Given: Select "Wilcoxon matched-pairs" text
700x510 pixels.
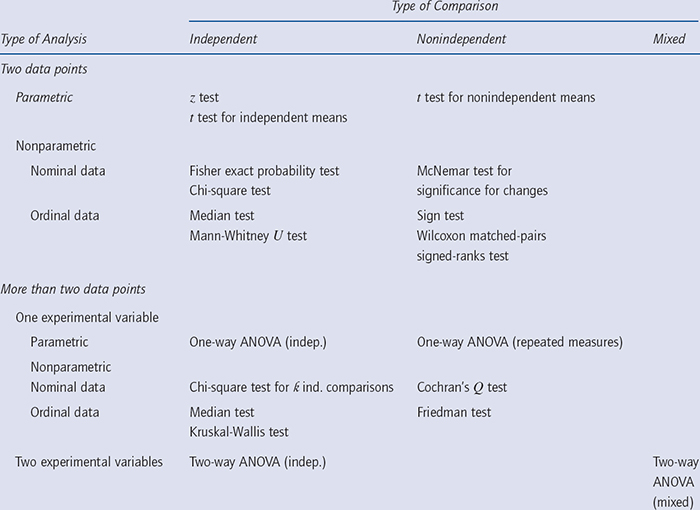Looking at the screenshot, I should point(479,236).
